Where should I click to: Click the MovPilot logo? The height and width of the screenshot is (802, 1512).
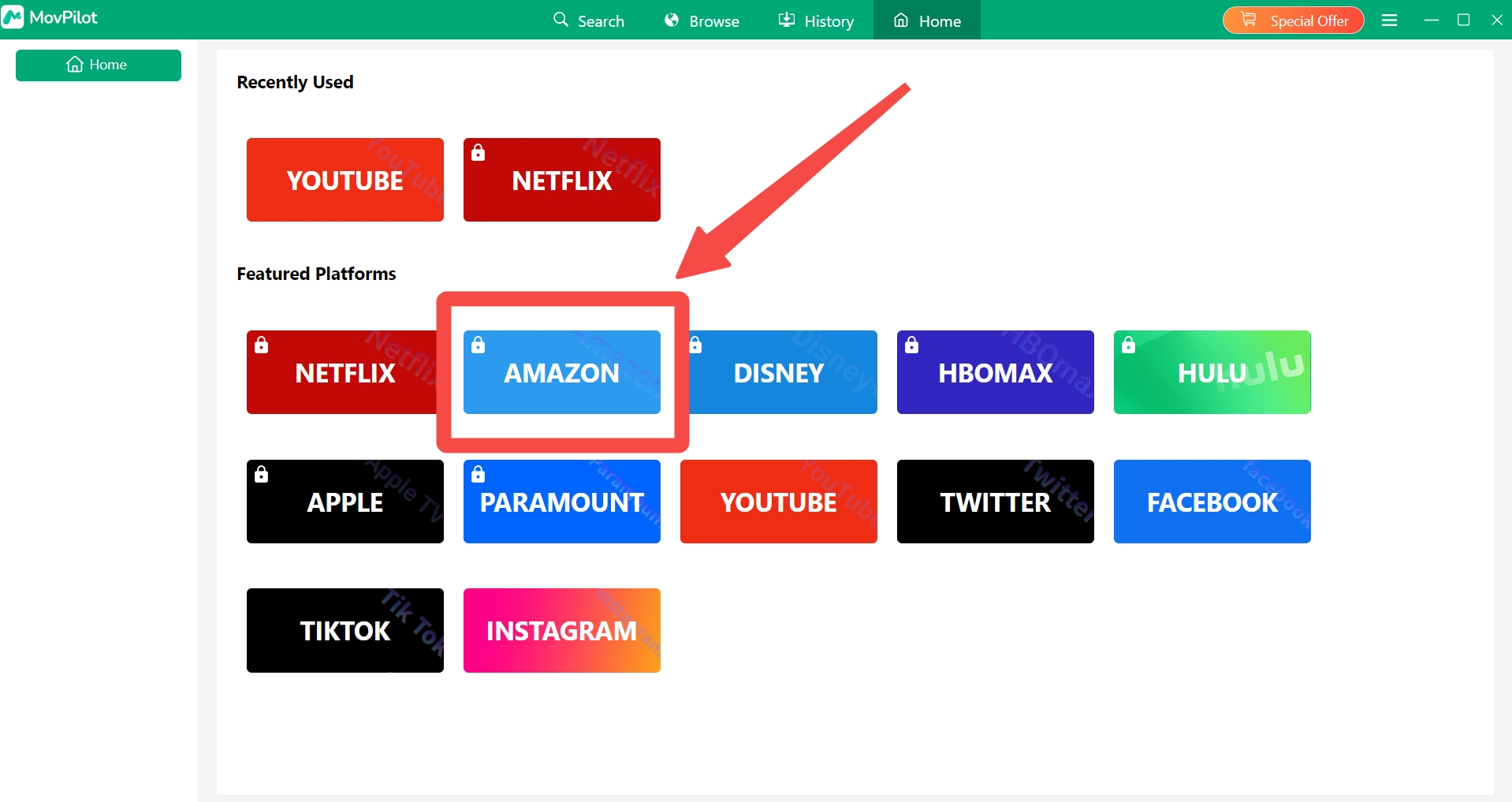tap(50, 17)
